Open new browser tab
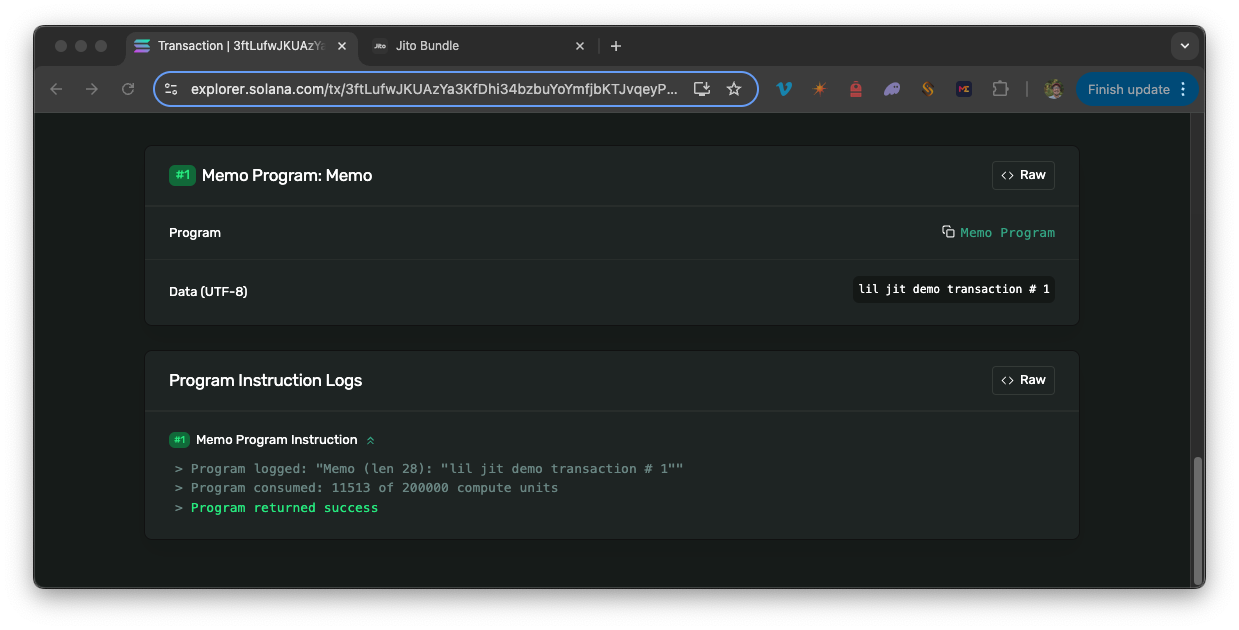Screen dimensions: 1239x630 tap(616, 46)
